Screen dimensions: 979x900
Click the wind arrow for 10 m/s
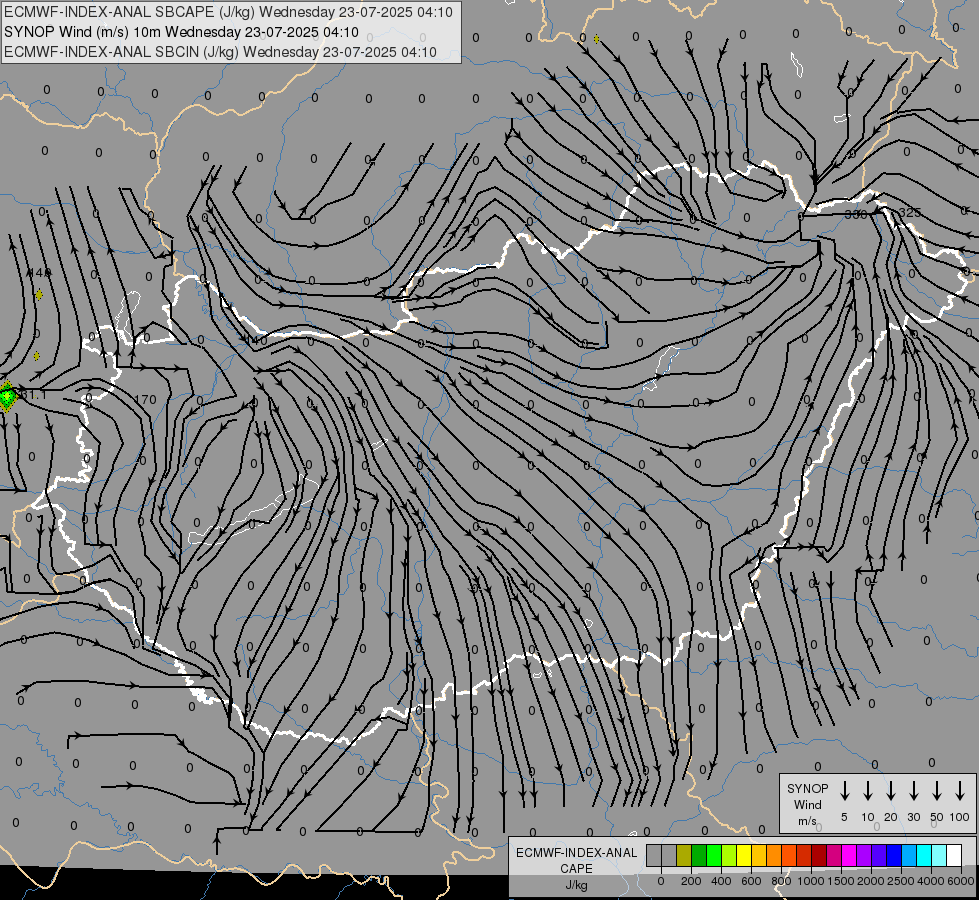pyautogui.click(x=867, y=791)
